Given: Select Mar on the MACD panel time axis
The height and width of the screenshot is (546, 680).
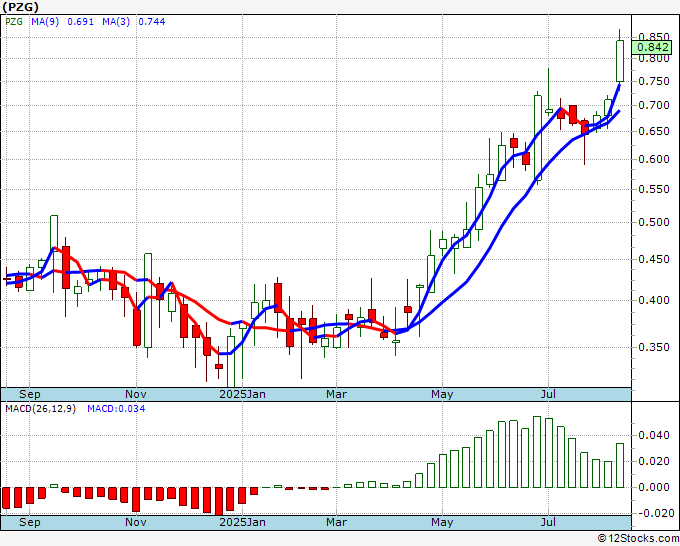Looking at the screenshot, I should point(337,522).
